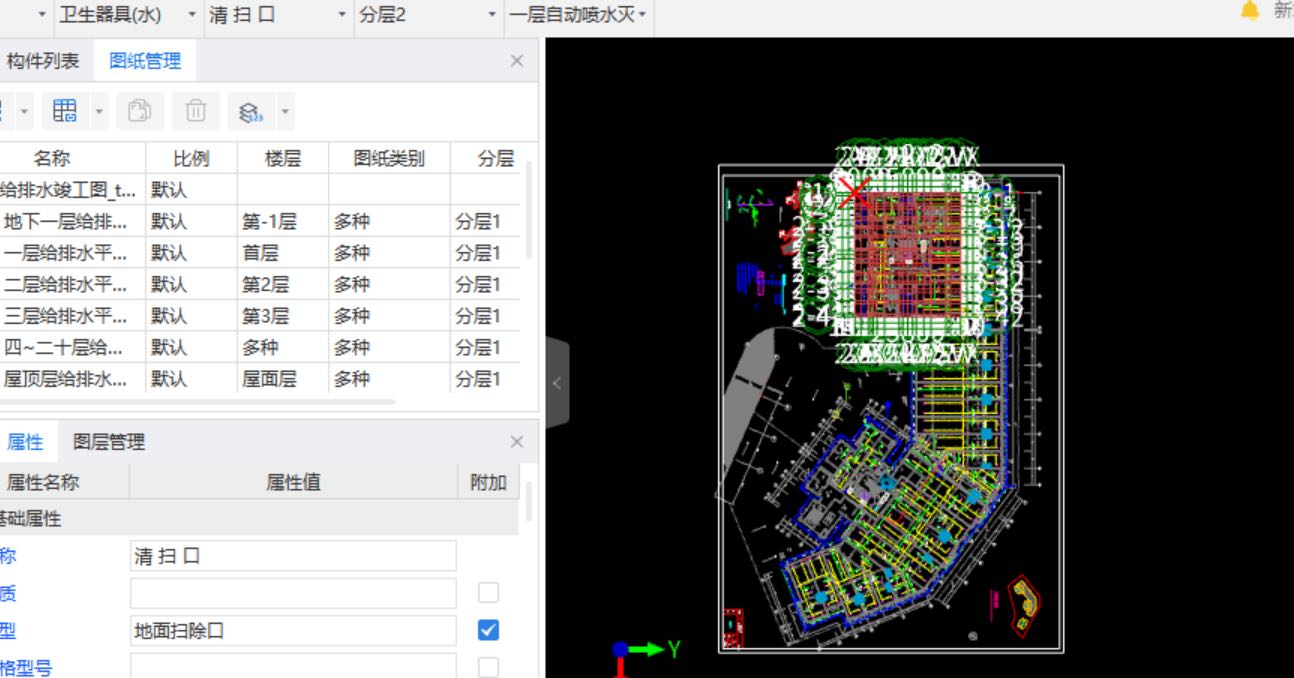Image resolution: width=1294 pixels, height=678 pixels.
Task: Click the layer numbering stack icon
Action: click(250, 112)
